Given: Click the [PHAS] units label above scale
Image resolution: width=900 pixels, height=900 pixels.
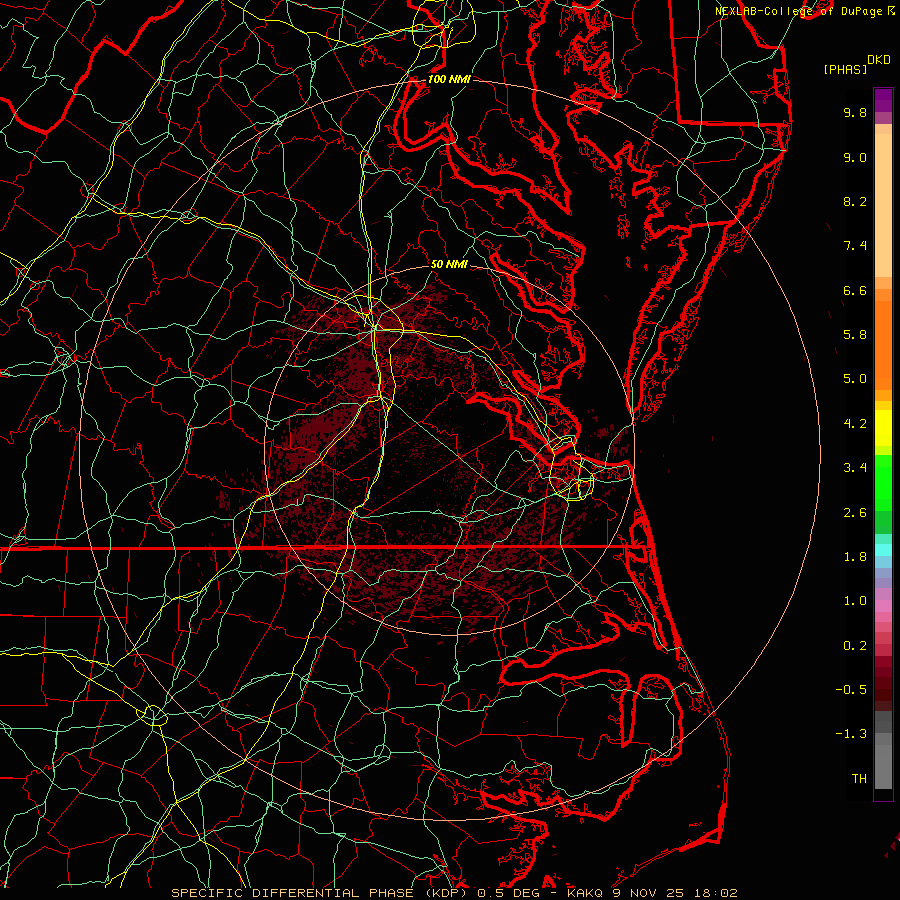Looking at the screenshot, I should tap(845, 69).
